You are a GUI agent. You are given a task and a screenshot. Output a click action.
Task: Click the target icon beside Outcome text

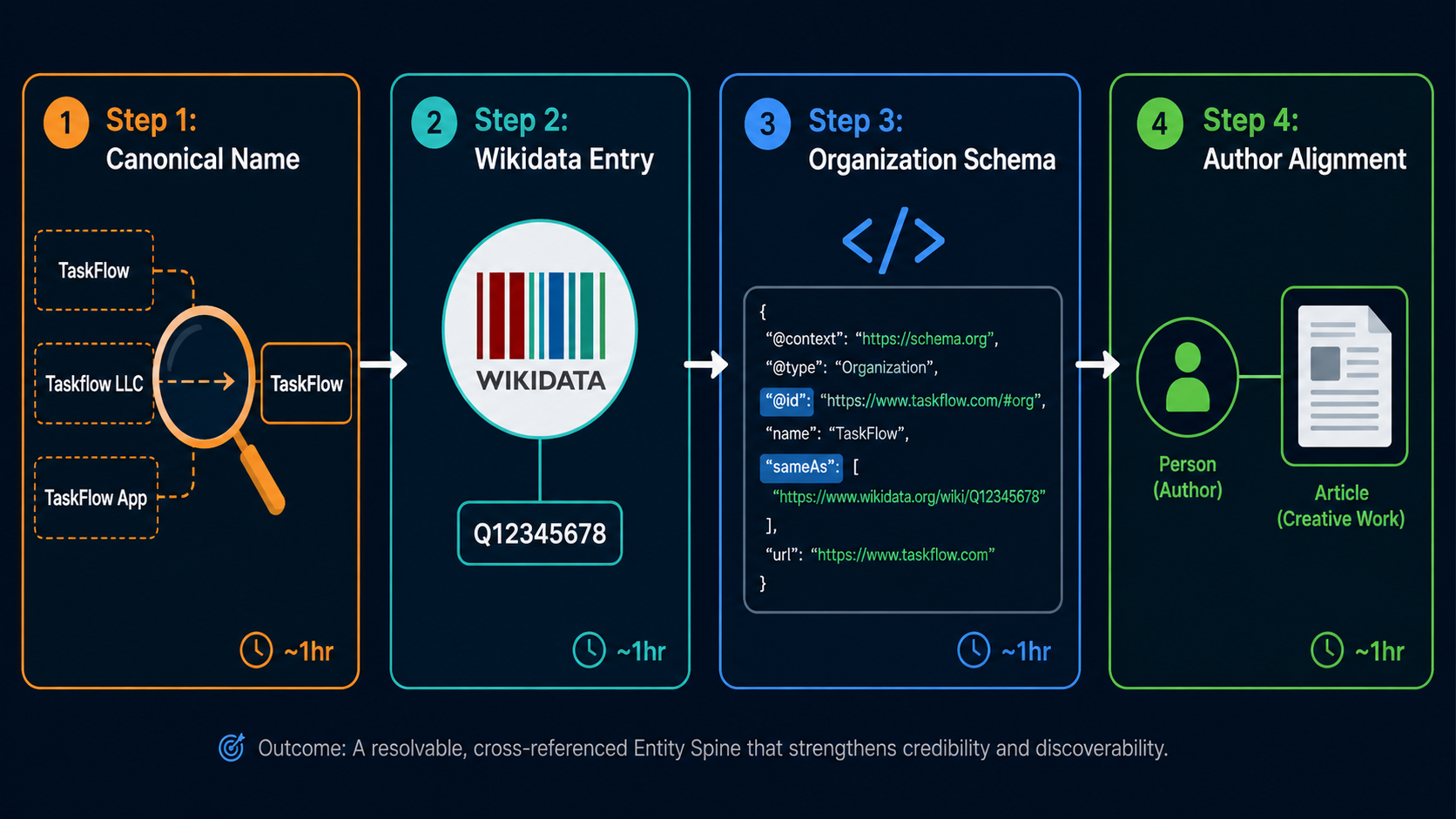click(x=232, y=747)
